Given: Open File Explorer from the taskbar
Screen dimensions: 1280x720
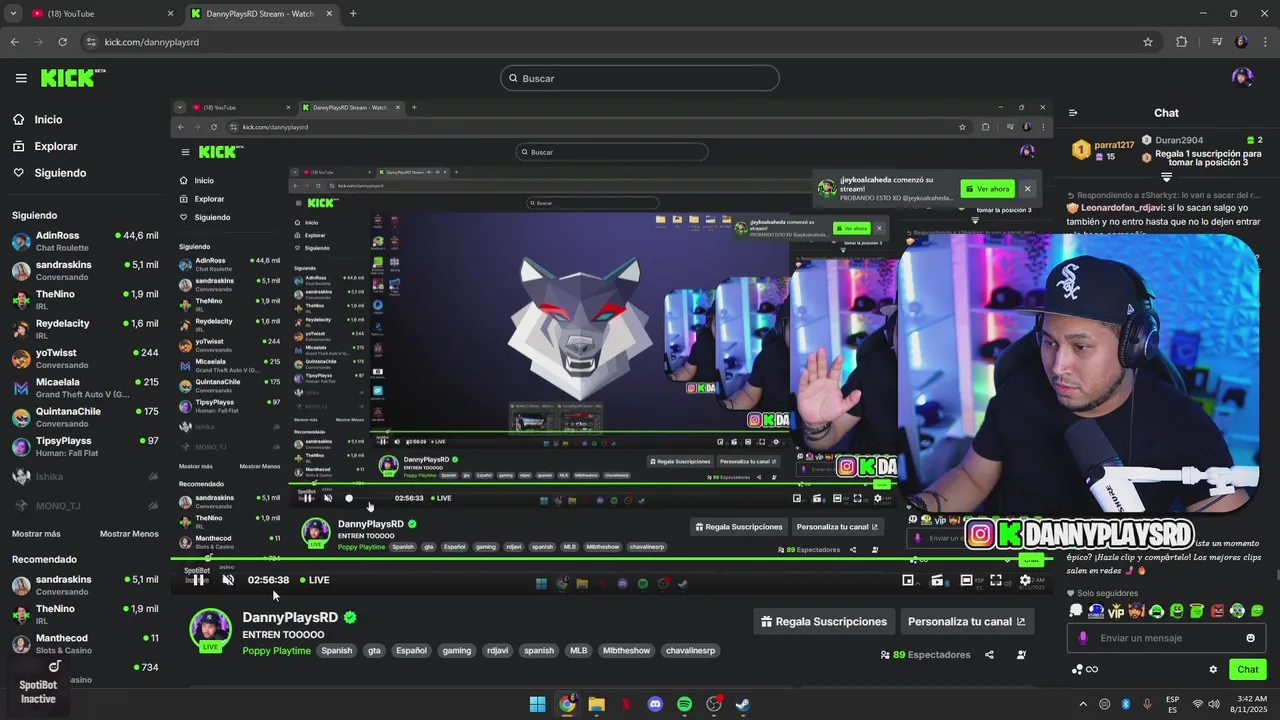Looking at the screenshot, I should (x=596, y=704).
